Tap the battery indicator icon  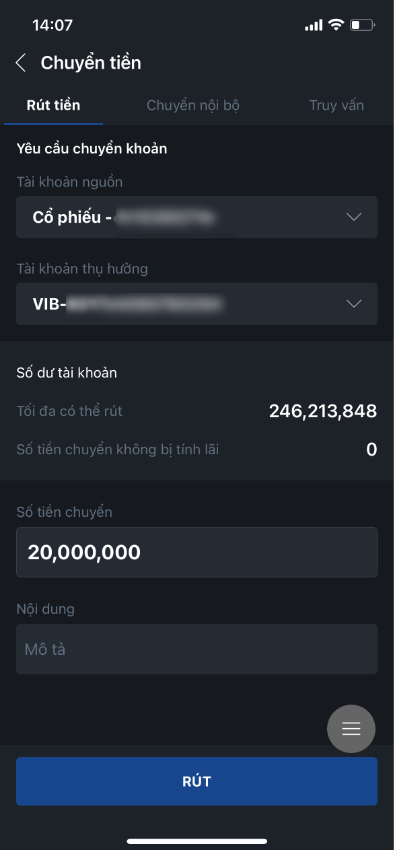click(362, 25)
